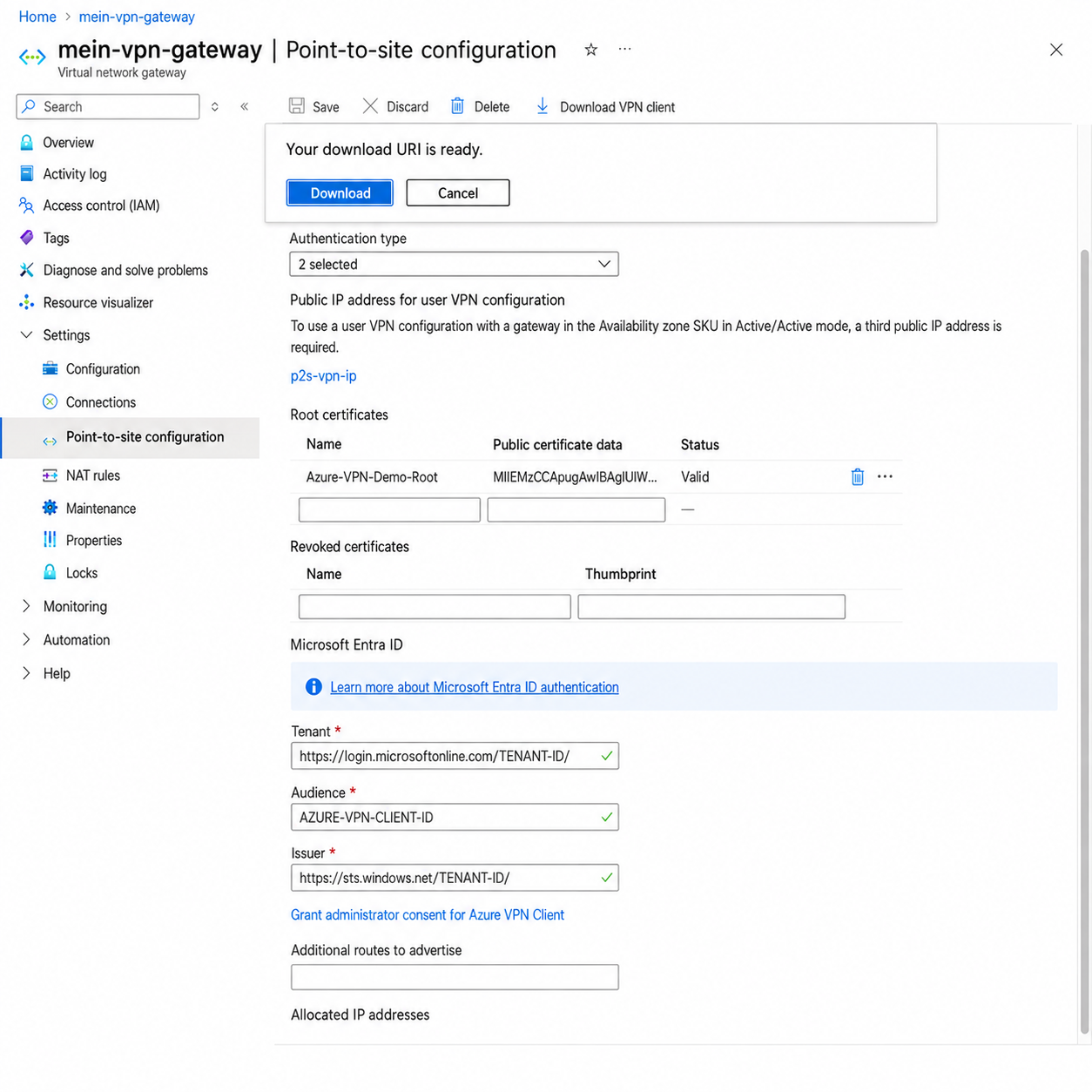The height and width of the screenshot is (1092, 1092).
Task: Click the MIIEMzCCApugAwIBAgIUIW... certificate data
Action: 575,477
